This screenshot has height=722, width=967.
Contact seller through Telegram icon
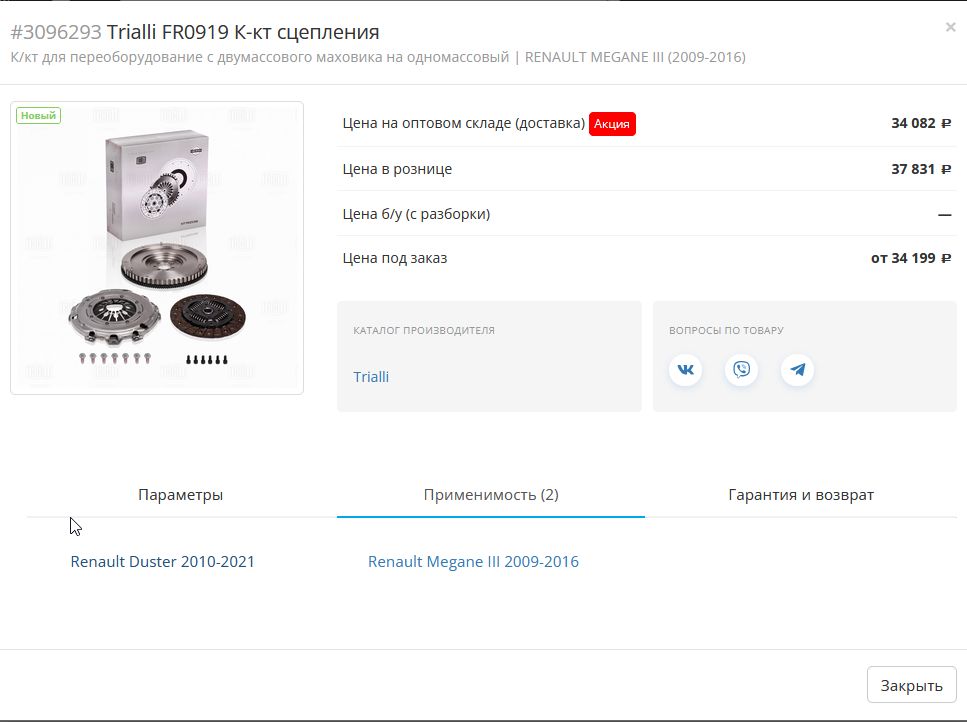point(797,370)
